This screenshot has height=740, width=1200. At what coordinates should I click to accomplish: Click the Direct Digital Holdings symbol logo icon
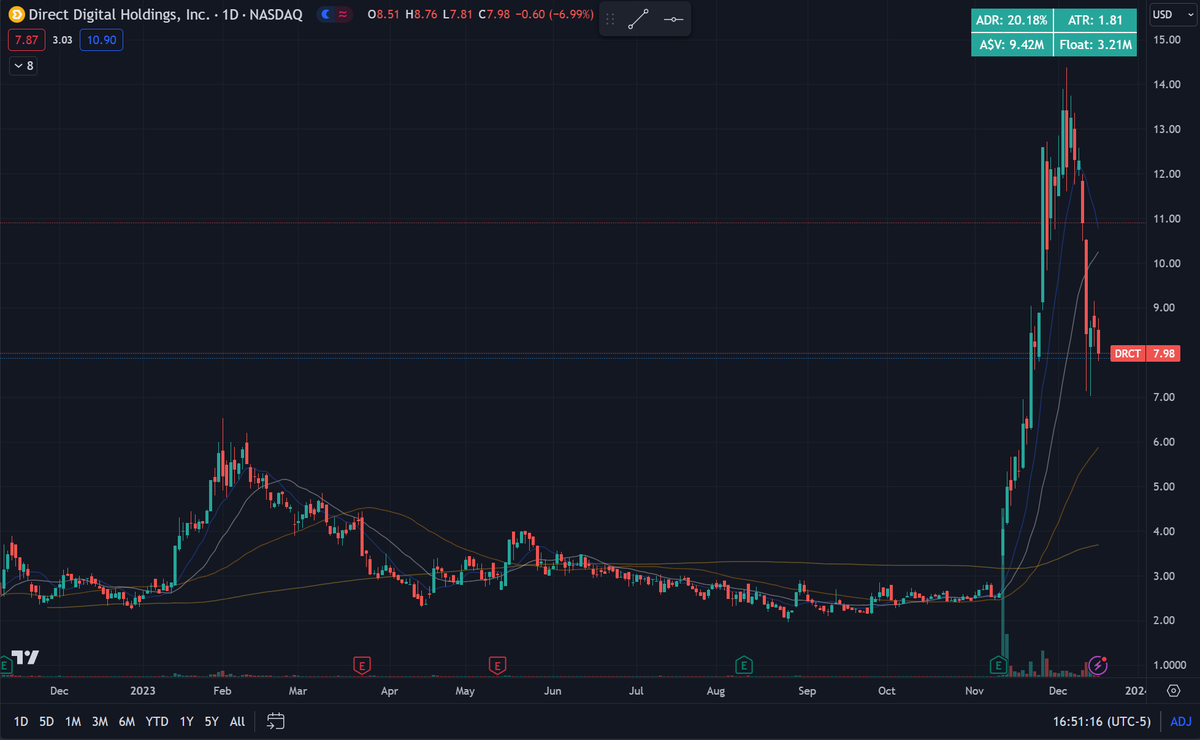(x=16, y=15)
